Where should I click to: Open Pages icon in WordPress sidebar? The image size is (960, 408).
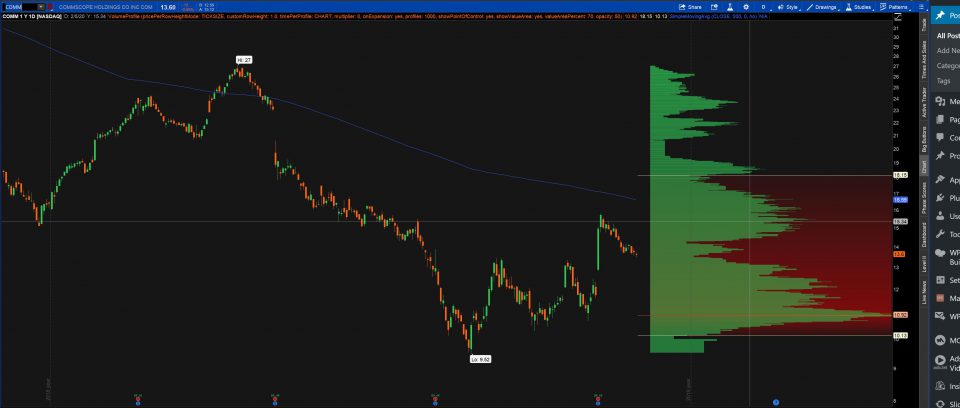(939, 119)
